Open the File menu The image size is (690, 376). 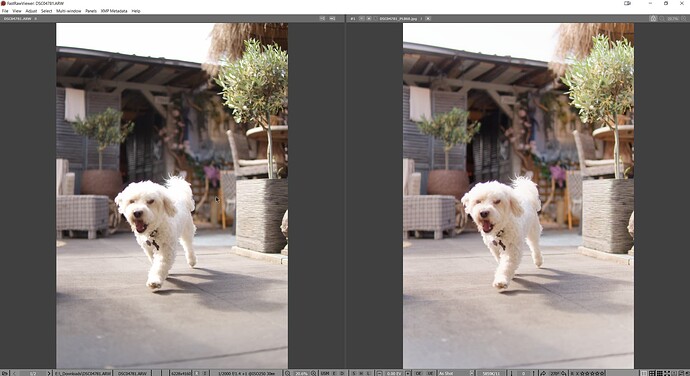coord(5,11)
